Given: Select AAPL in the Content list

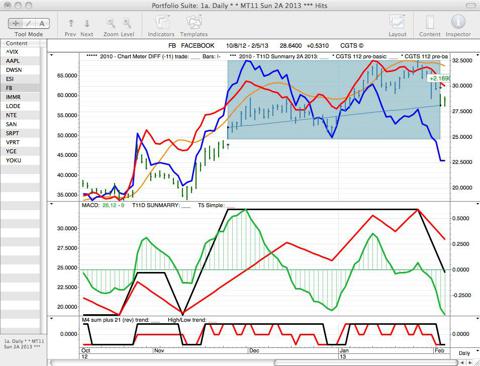Looking at the screenshot, I should tap(21, 61).
